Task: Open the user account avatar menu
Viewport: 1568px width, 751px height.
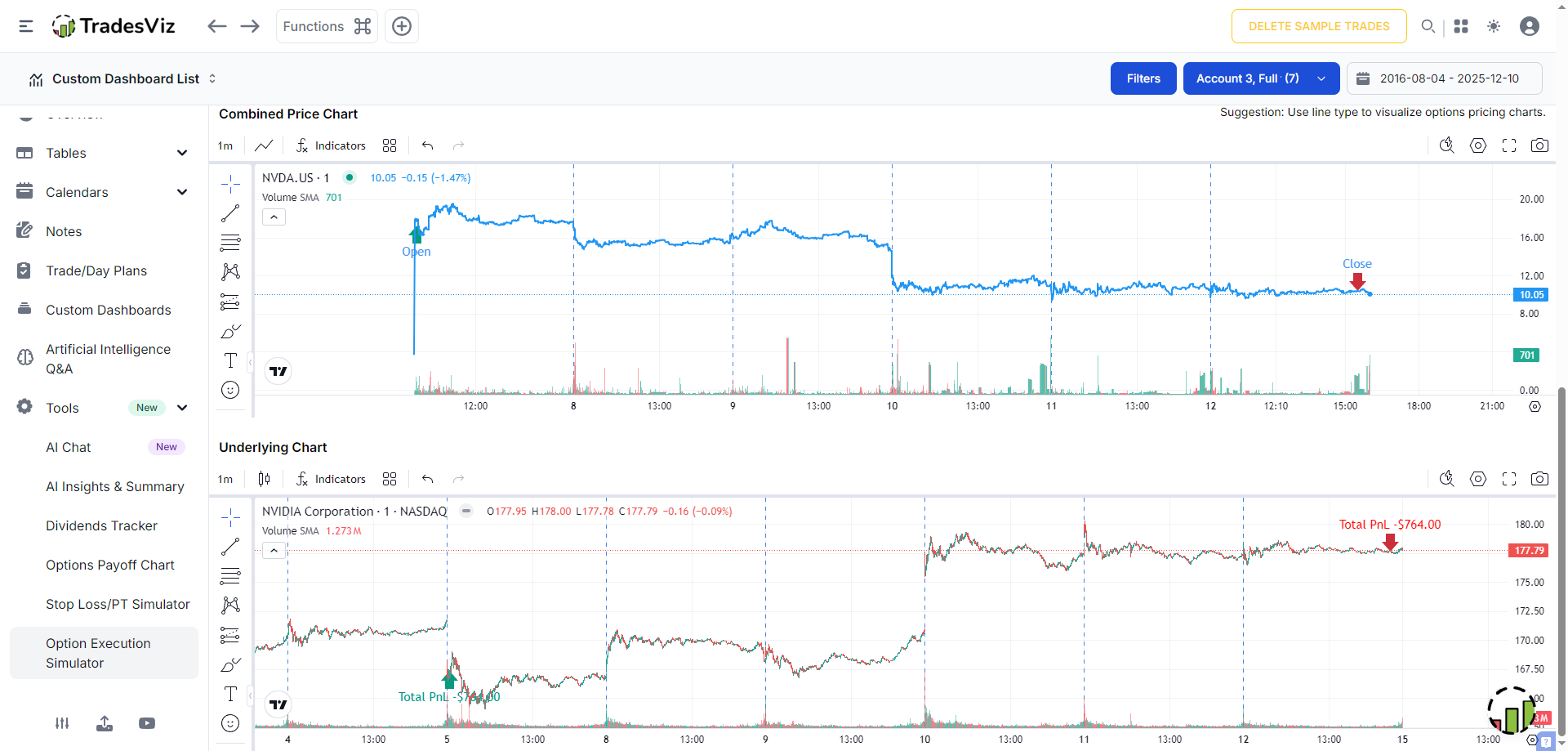Action: pyautogui.click(x=1530, y=26)
